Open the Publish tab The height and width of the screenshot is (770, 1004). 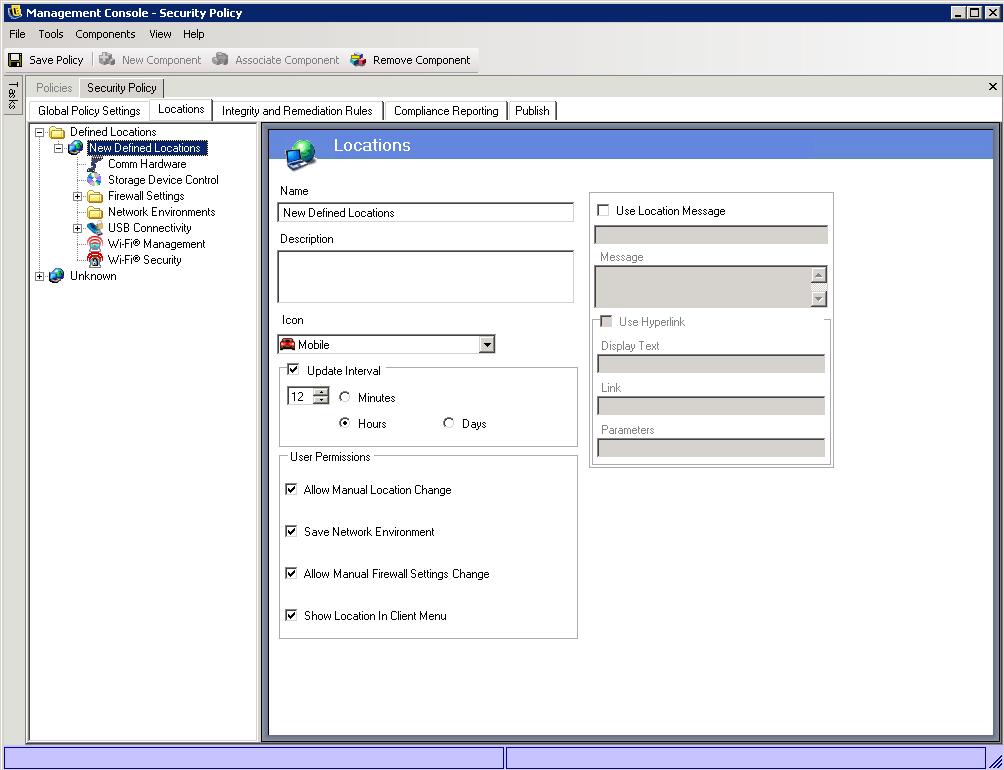(532, 111)
